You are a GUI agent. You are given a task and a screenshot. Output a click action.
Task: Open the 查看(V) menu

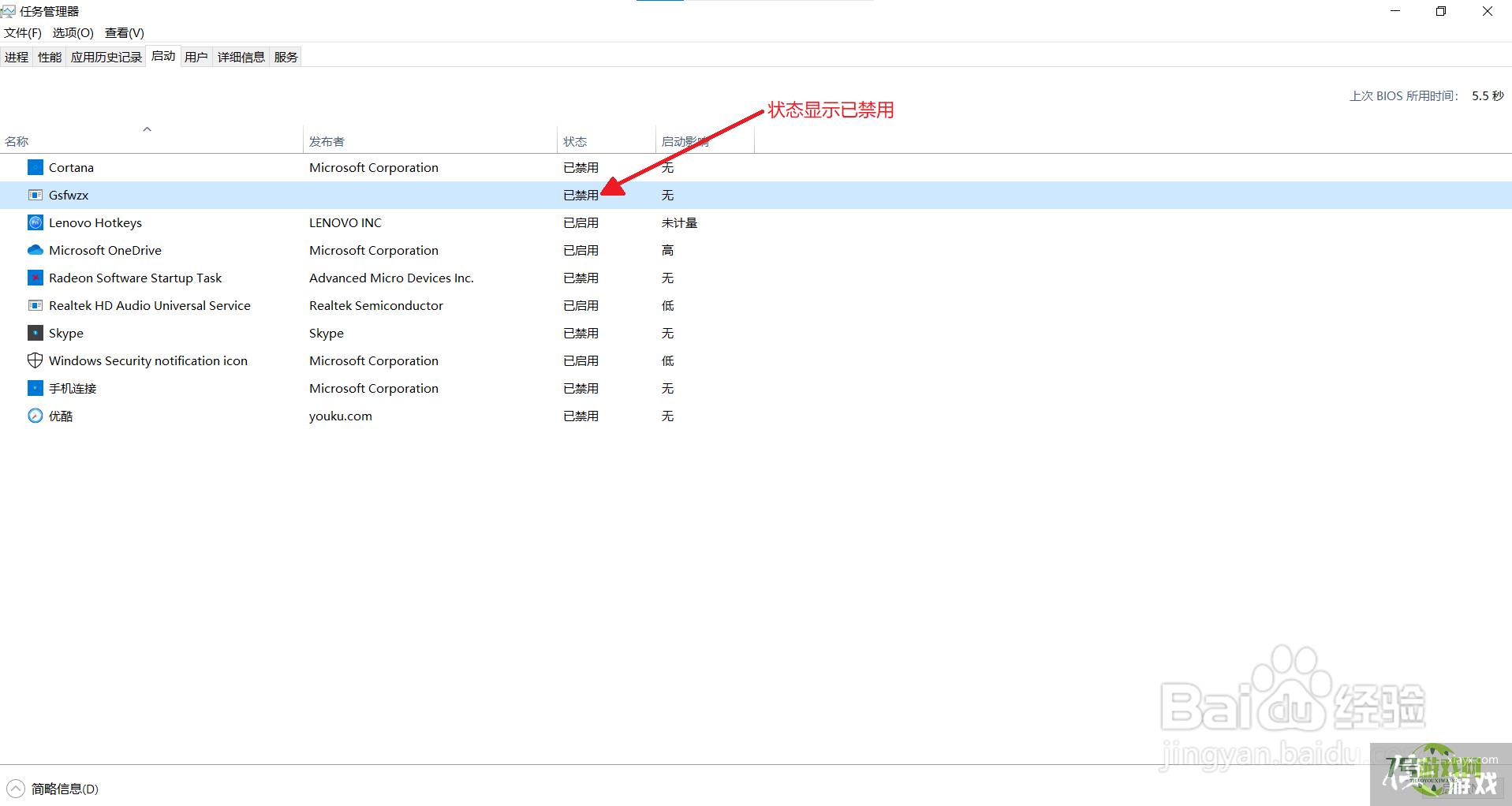[x=125, y=32]
